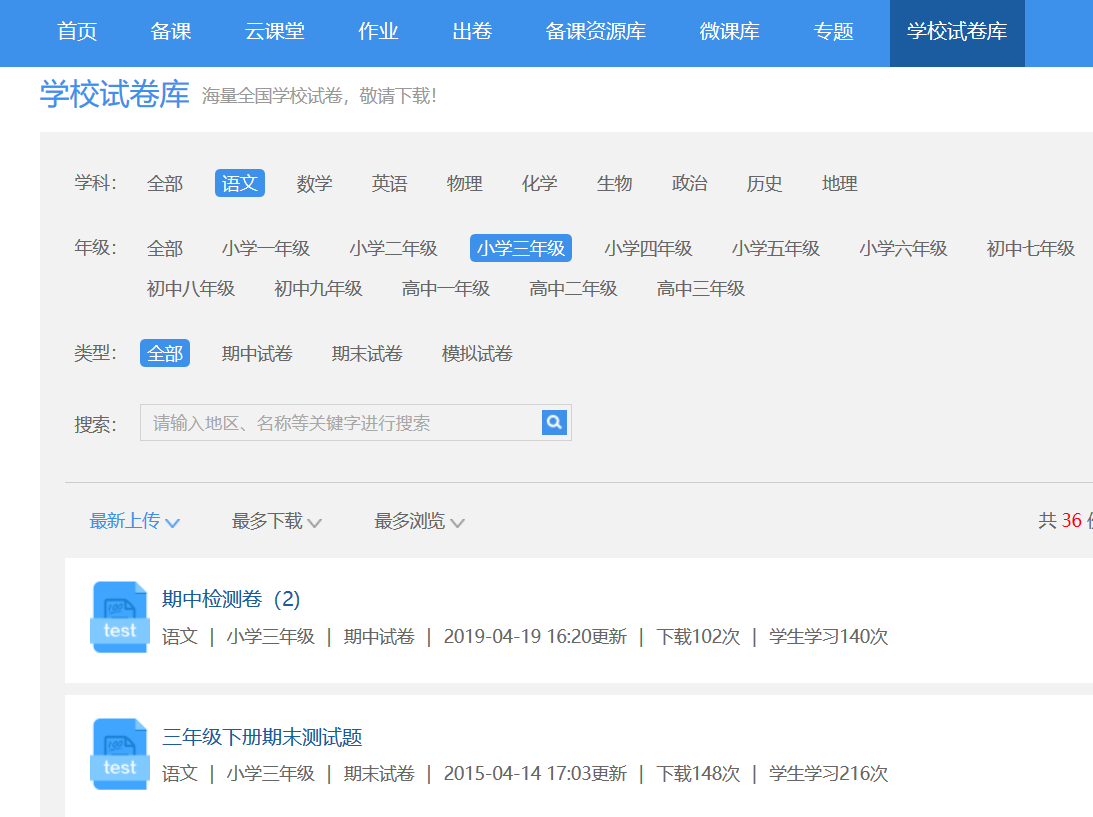Go to the 备课资源库 nav item

point(595,32)
